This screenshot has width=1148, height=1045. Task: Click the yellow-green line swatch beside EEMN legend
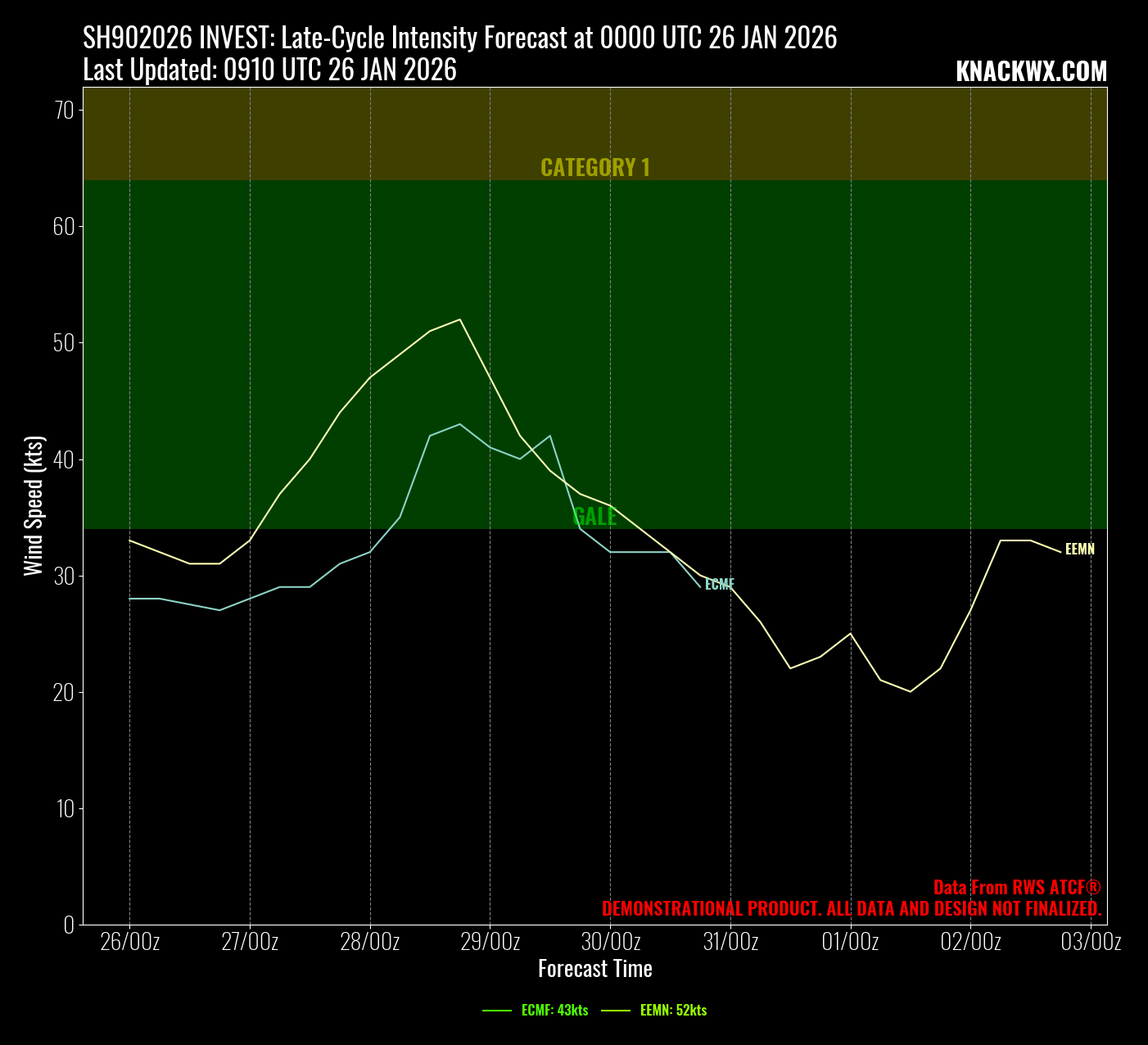click(616, 1011)
